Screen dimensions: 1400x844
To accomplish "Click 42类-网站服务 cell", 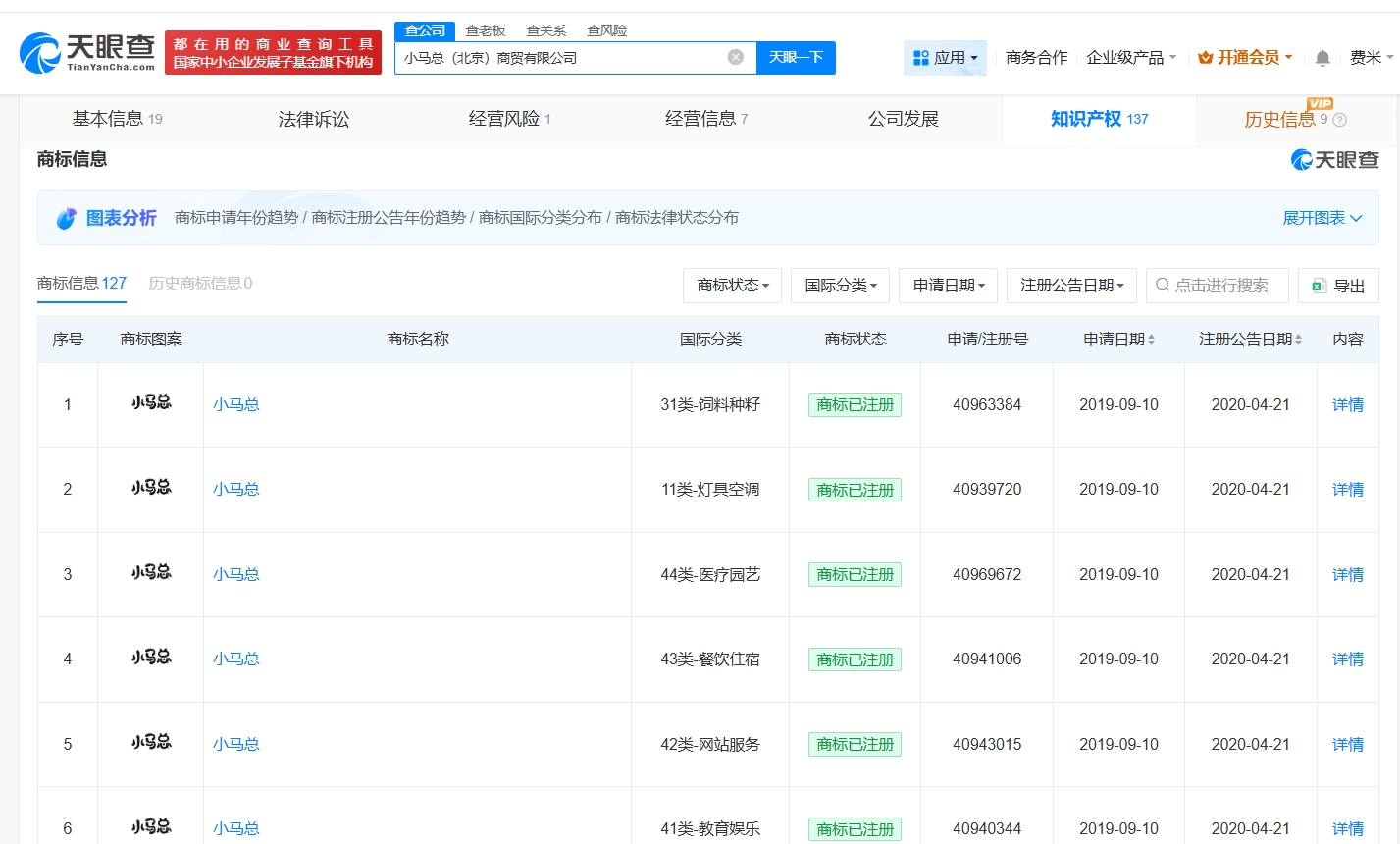I will pos(710,744).
